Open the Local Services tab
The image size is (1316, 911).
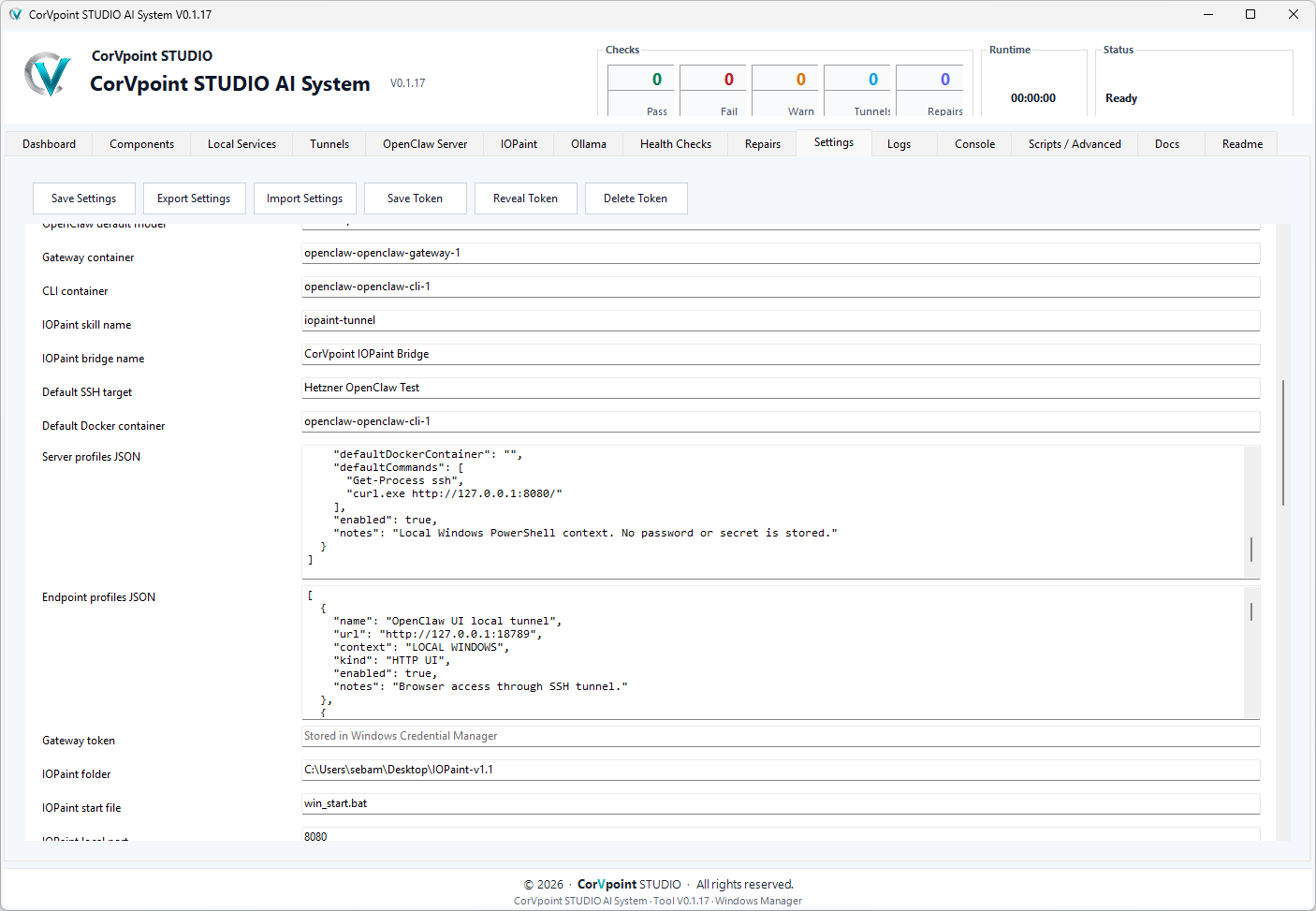[241, 144]
